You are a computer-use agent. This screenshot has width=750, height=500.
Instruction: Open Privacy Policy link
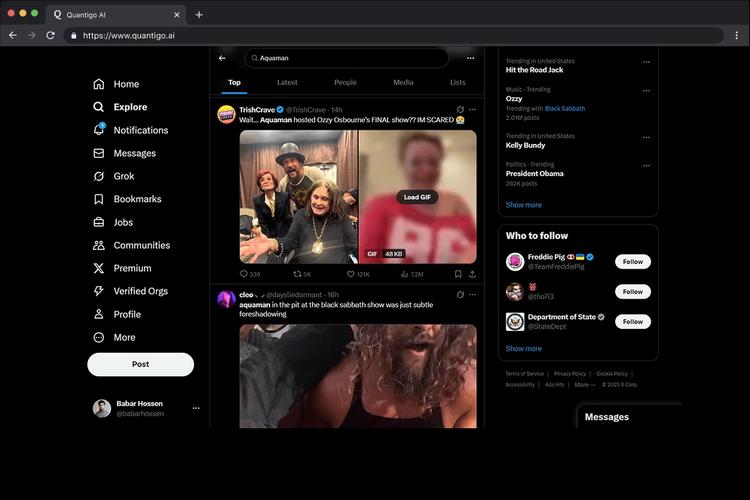point(570,374)
